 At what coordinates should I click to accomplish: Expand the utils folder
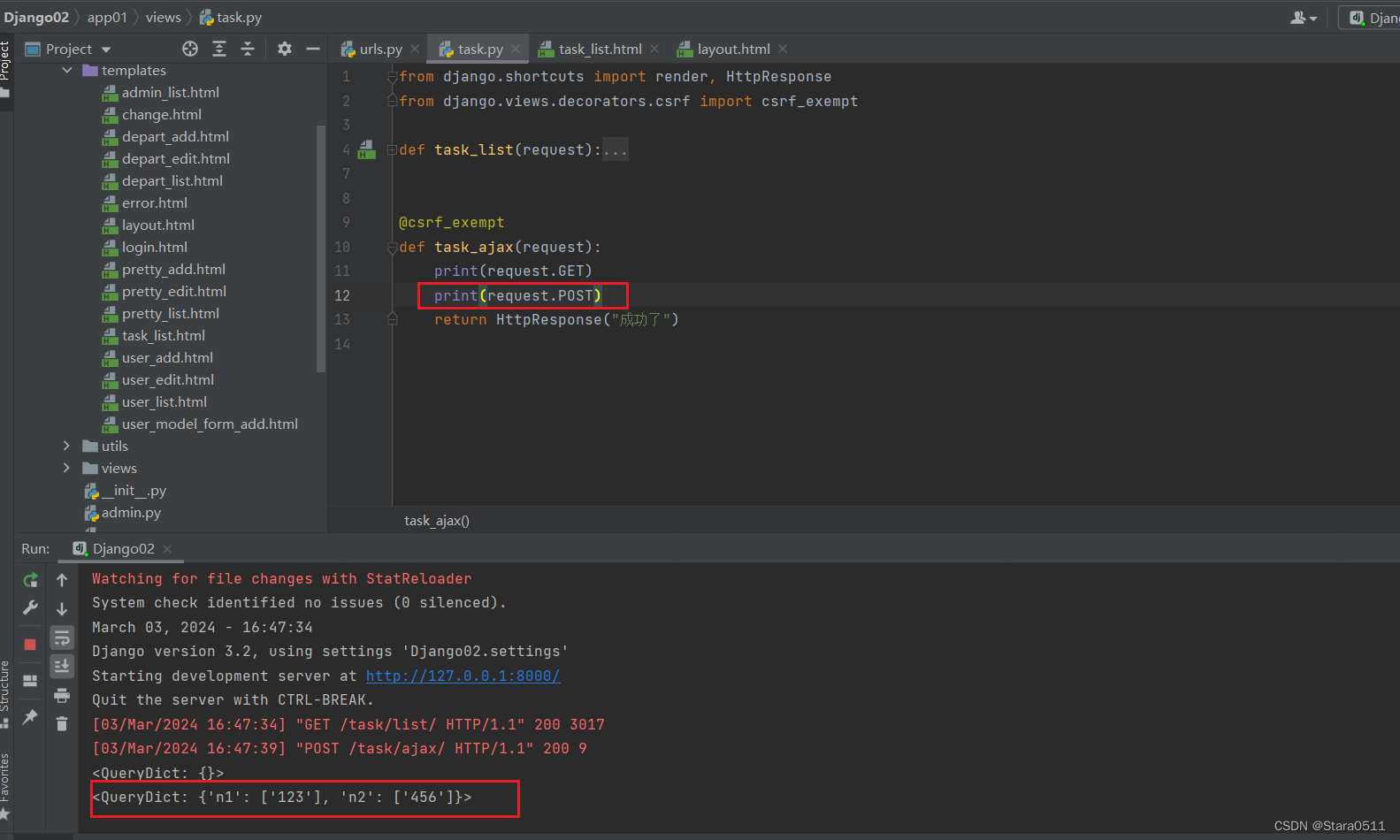click(x=67, y=446)
